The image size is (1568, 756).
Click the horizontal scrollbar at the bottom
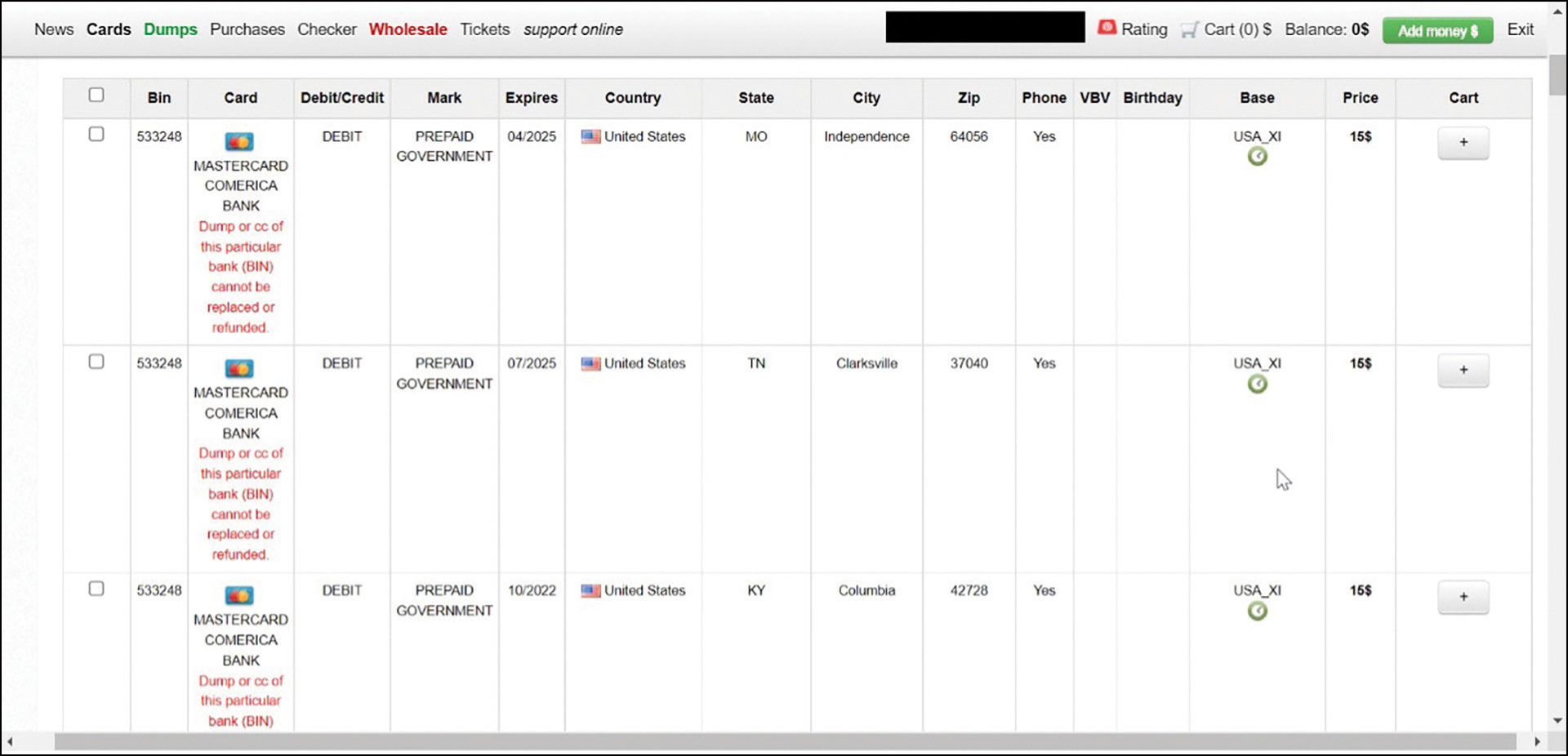(x=784, y=741)
